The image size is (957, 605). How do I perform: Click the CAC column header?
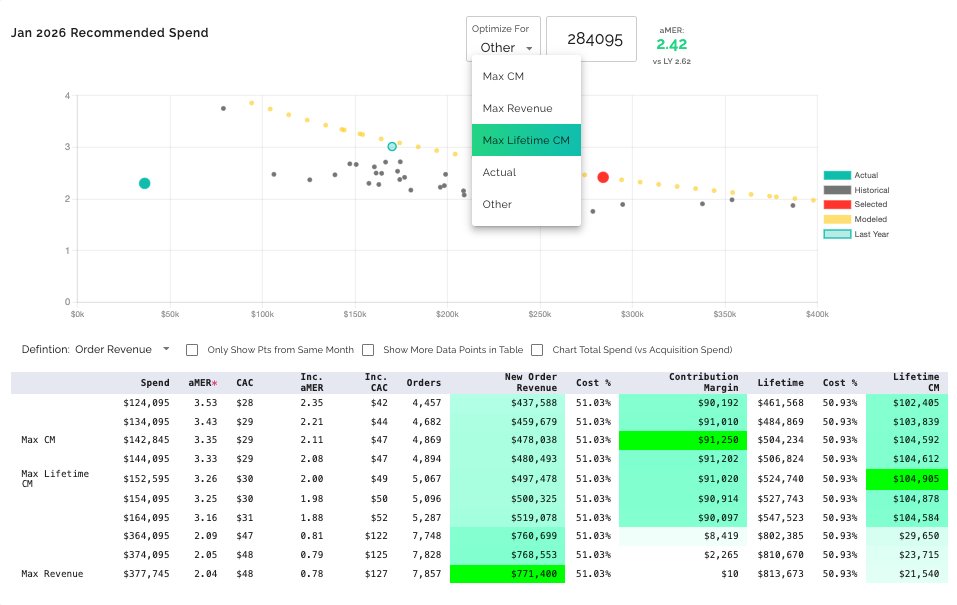[245, 383]
